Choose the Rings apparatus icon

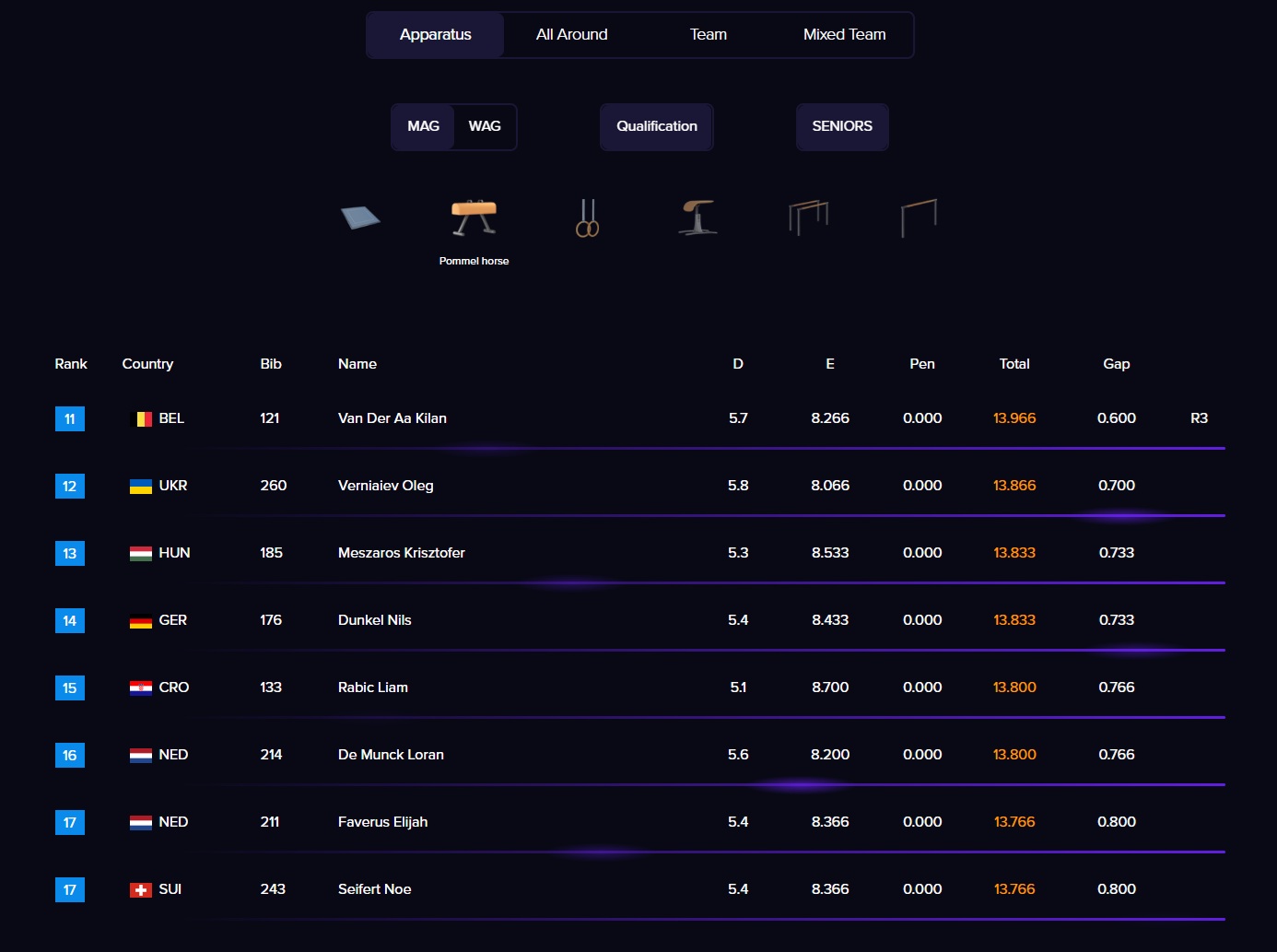[587, 218]
